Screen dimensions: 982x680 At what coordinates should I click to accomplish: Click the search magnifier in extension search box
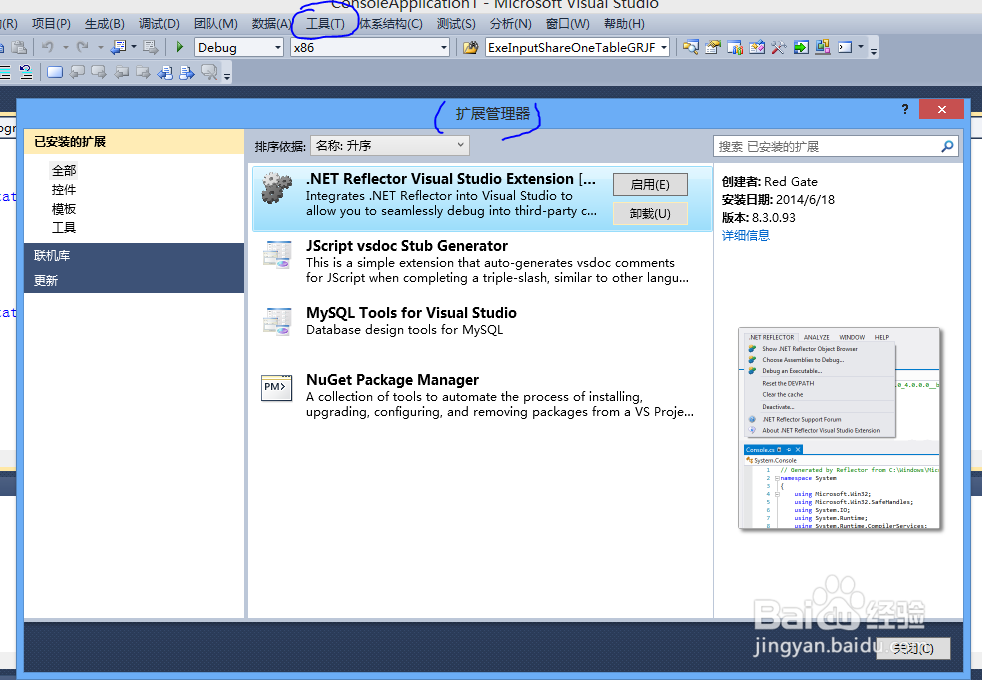point(948,146)
